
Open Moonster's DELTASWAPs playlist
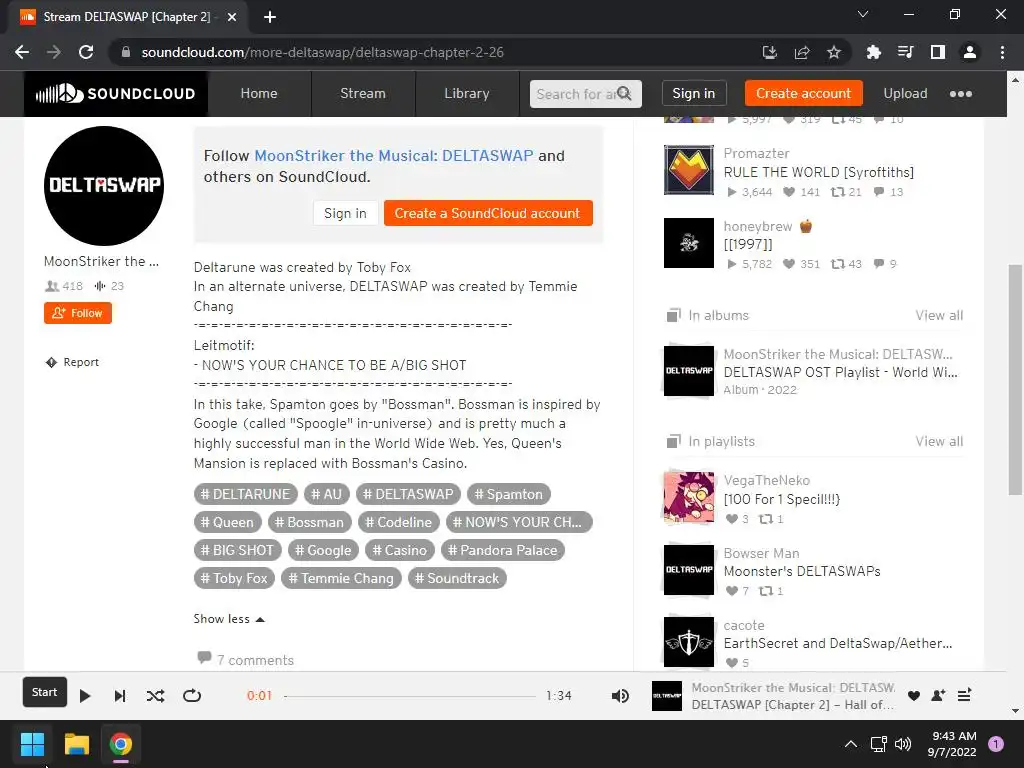coord(802,571)
